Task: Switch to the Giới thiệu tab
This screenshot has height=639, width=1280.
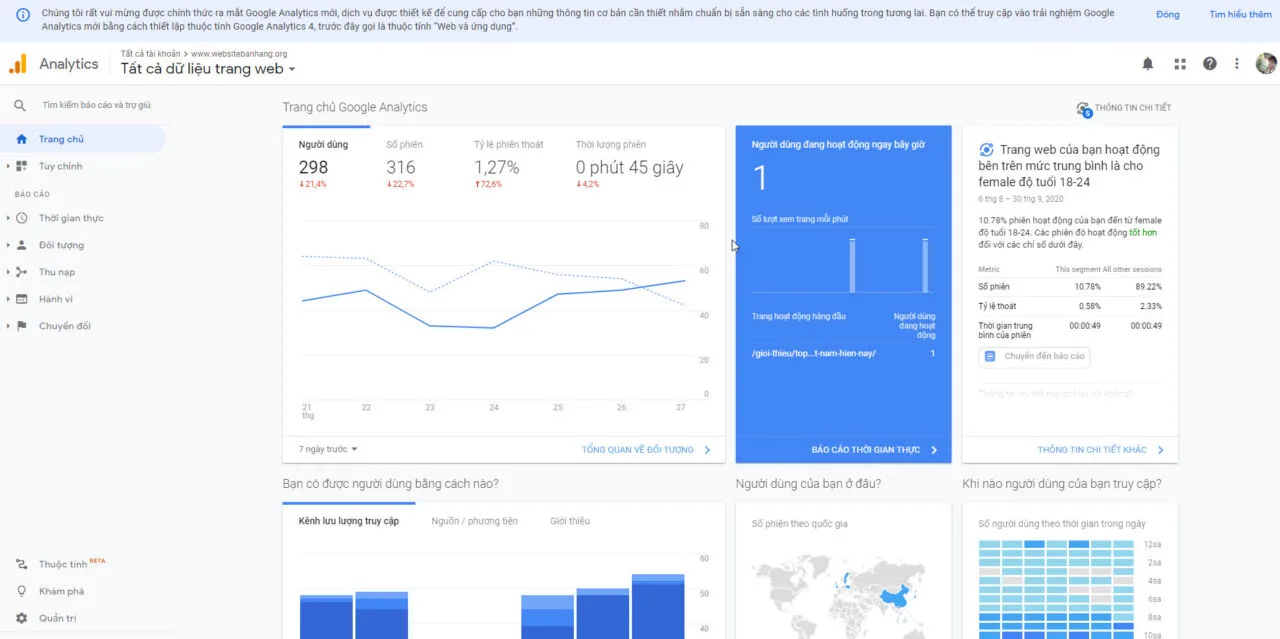Action: pyautogui.click(x=570, y=521)
